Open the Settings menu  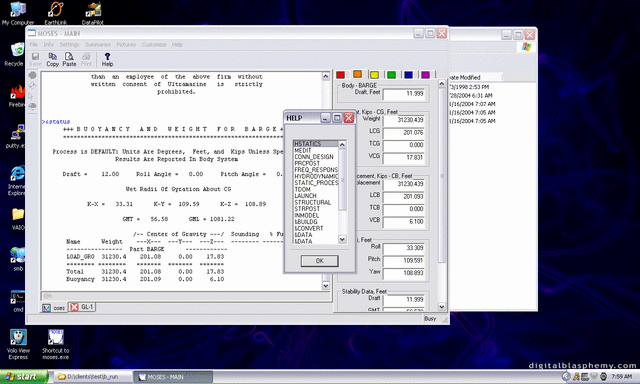tap(69, 44)
